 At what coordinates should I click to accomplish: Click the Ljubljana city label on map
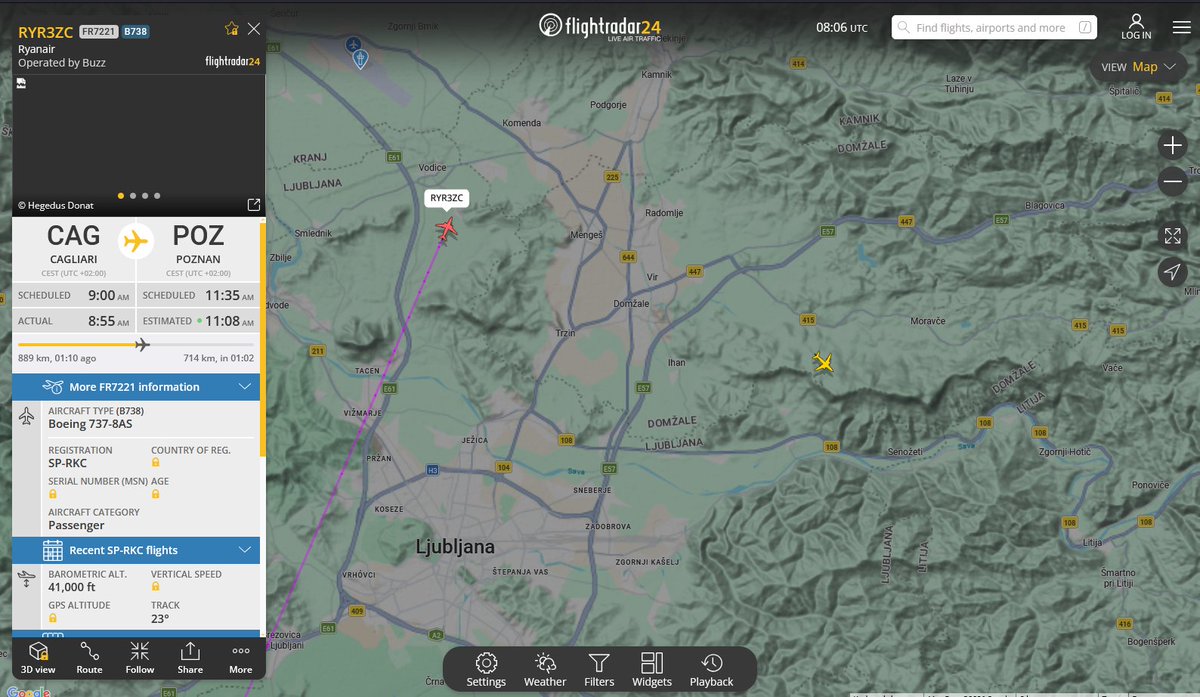(455, 547)
